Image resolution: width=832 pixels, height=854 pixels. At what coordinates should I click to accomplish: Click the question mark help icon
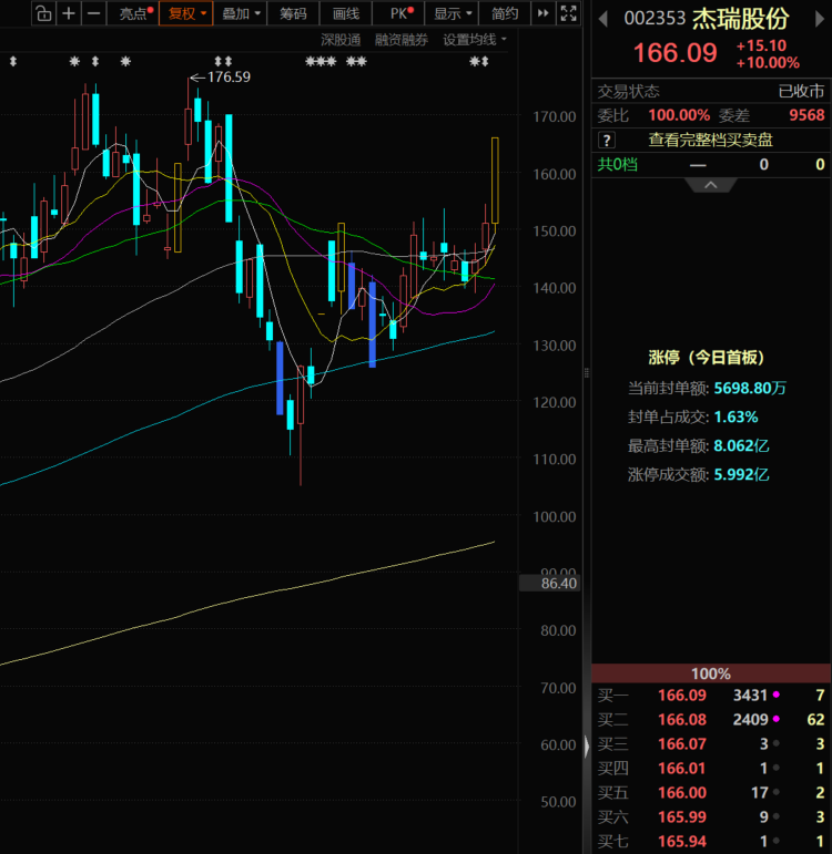click(607, 141)
